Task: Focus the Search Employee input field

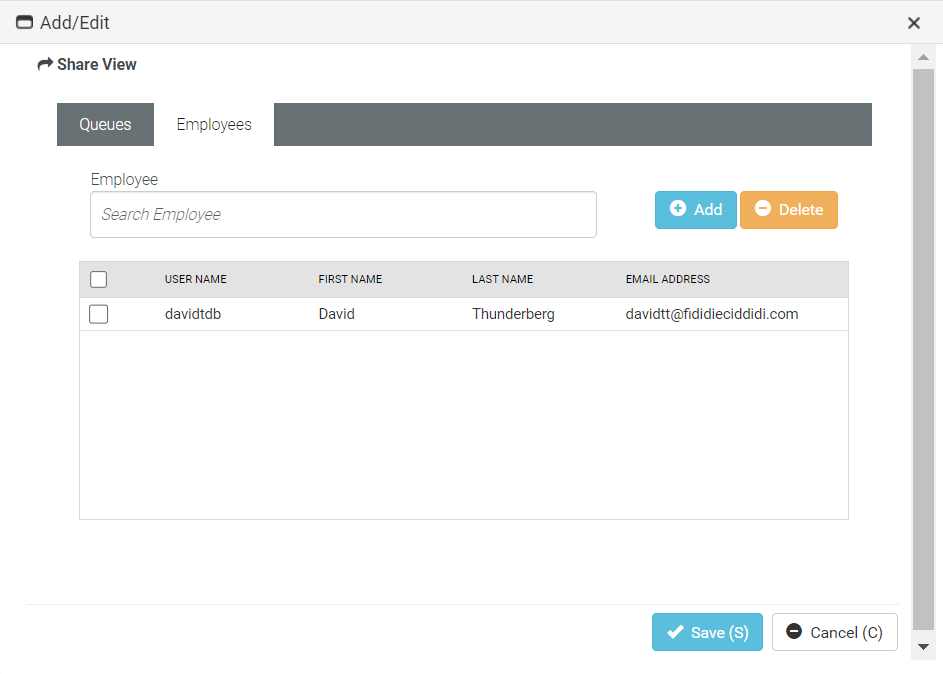Action: click(x=343, y=215)
